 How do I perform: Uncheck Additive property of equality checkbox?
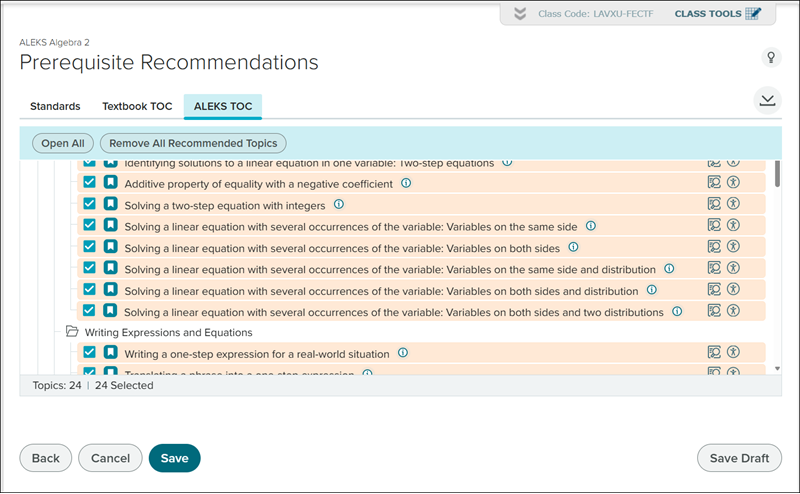(x=90, y=184)
